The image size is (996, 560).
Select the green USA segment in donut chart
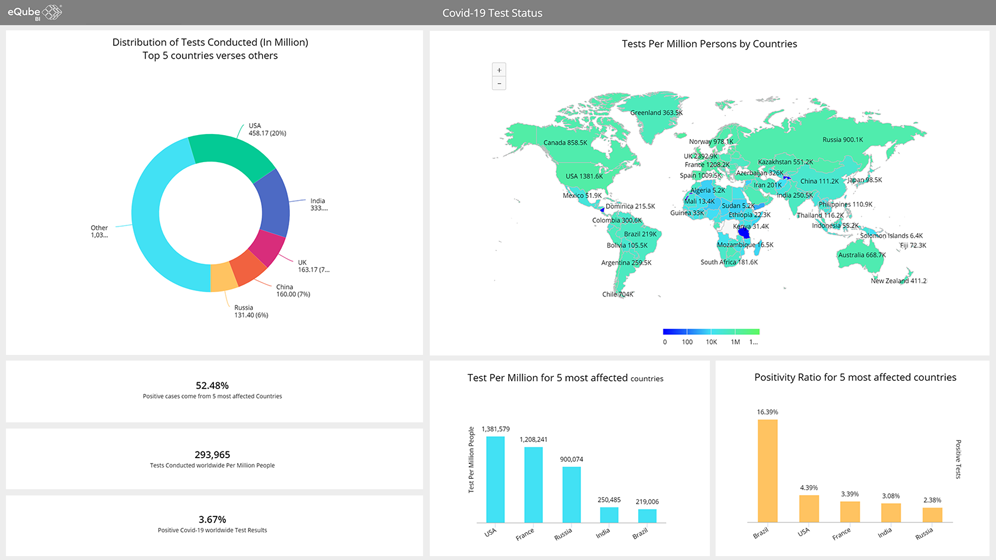tap(228, 154)
